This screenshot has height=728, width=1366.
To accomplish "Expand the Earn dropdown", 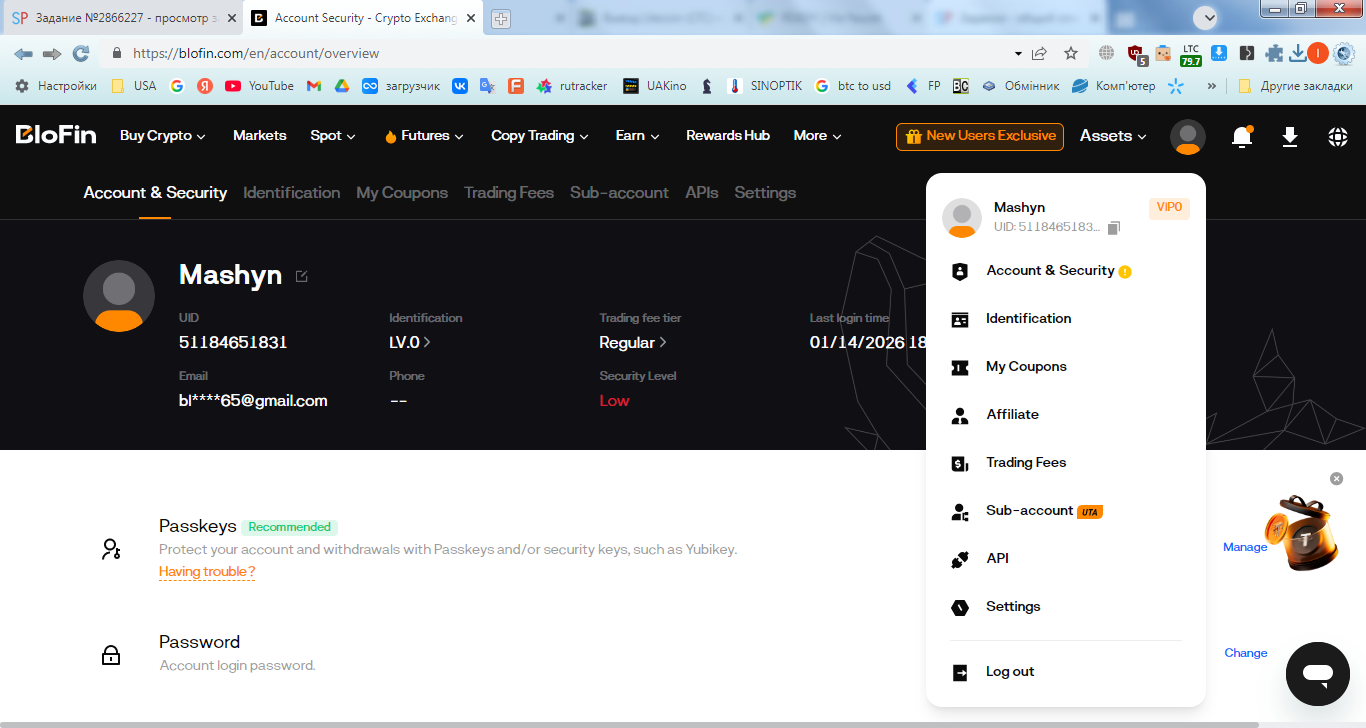I will click(x=638, y=136).
